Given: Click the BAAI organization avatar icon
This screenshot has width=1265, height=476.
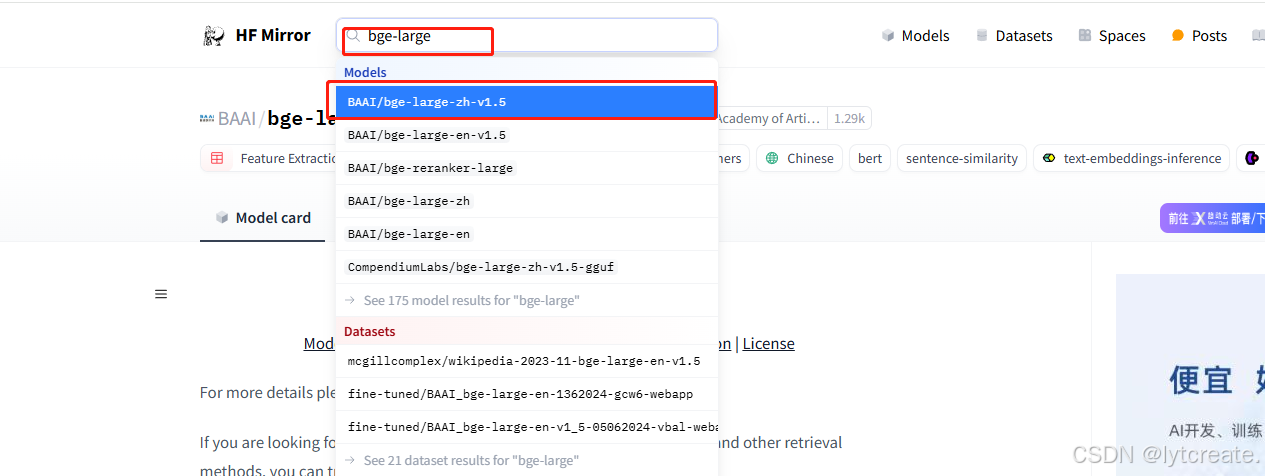Looking at the screenshot, I should [207, 118].
